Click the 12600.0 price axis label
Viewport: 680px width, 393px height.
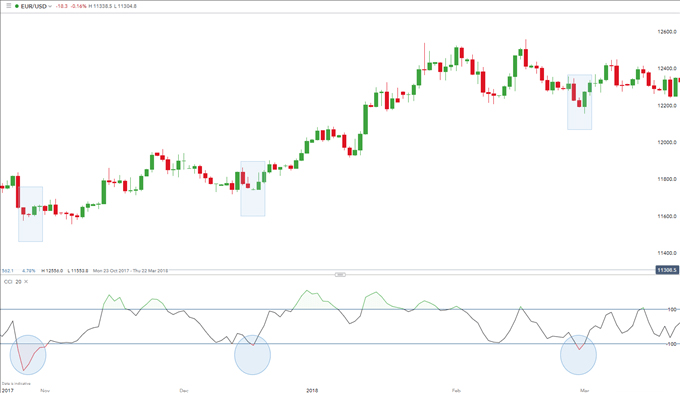click(x=667, y=32)
